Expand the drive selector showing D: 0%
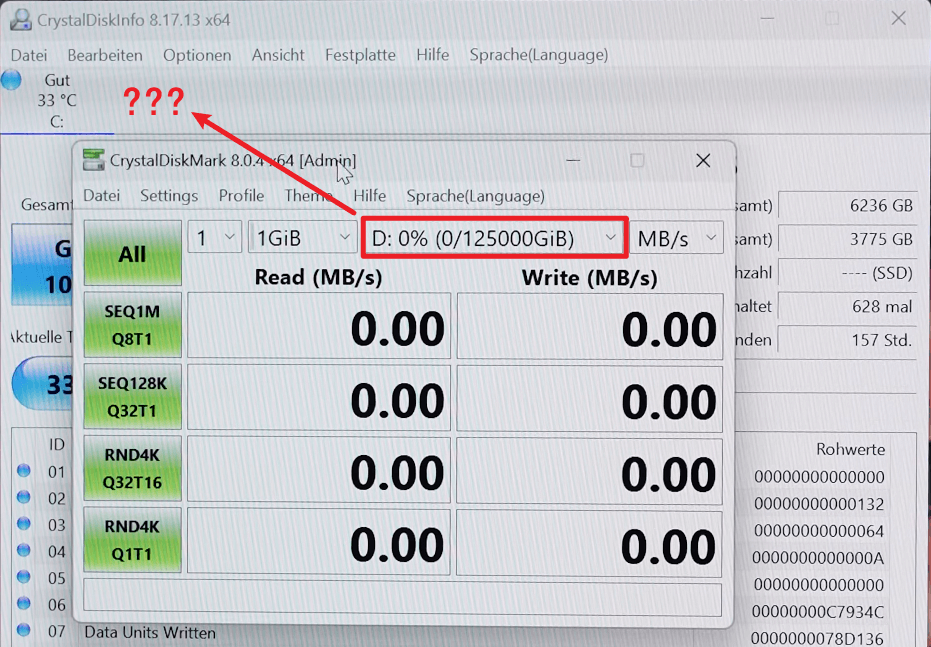Screen dimensions: 931x647 (x=494, y=238)
